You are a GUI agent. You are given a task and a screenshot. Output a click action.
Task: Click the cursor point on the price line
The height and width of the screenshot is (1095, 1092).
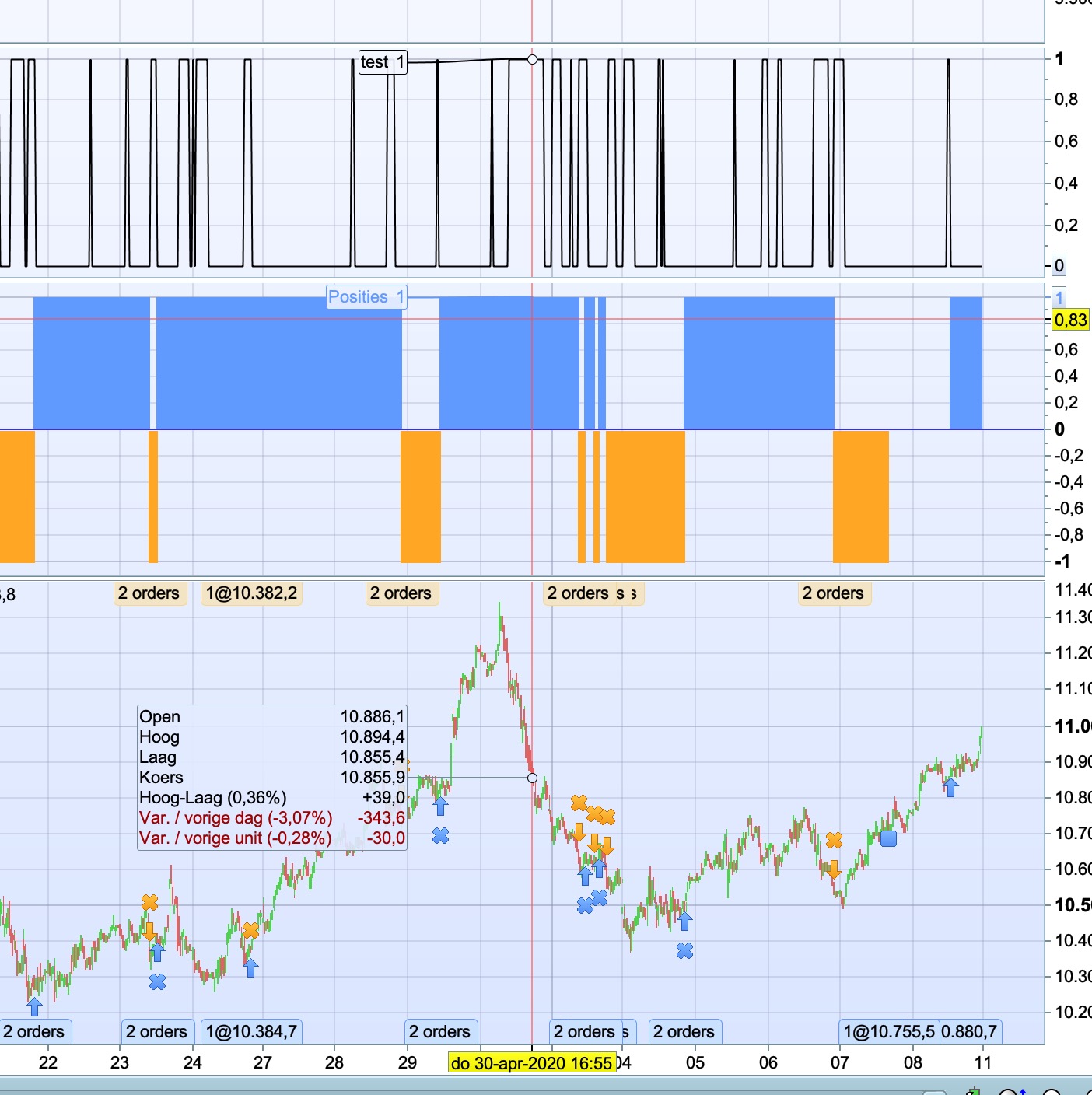click(532, 778)
